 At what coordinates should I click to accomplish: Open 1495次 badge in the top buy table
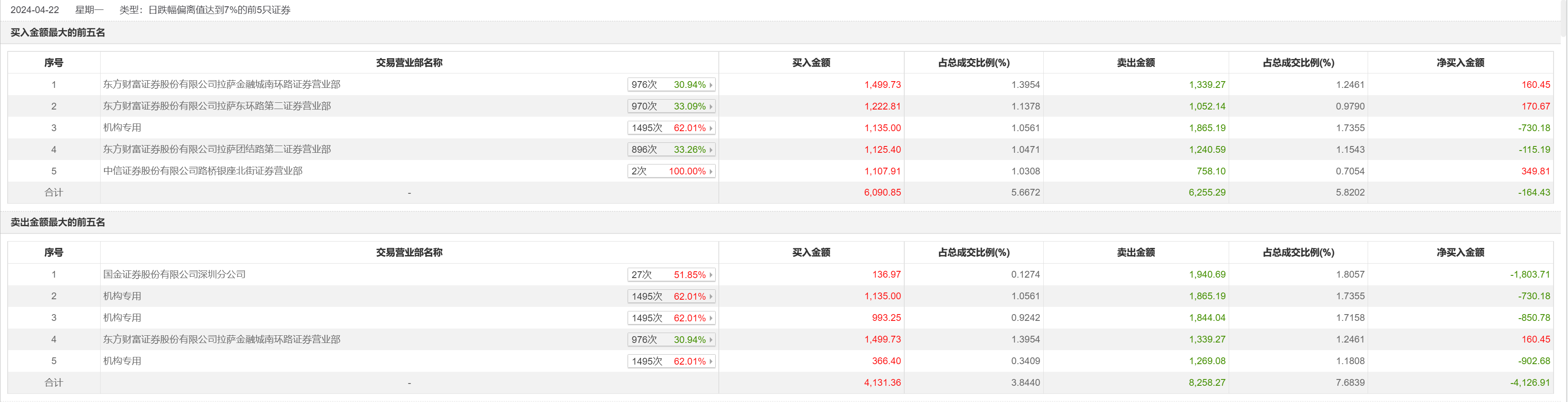(x=670, y=128)
